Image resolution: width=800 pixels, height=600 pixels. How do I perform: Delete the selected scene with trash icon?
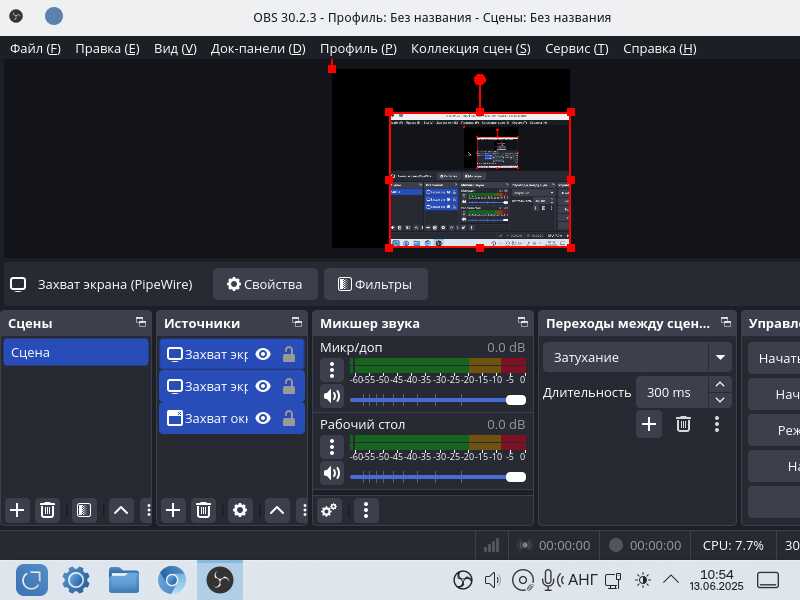[47, 510]
